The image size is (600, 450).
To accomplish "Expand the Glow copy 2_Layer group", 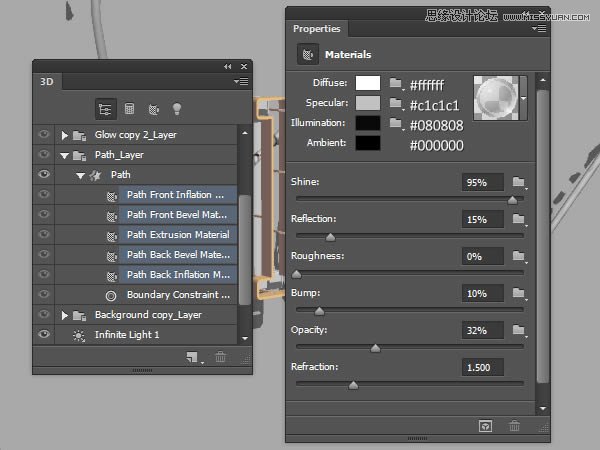I will 65,135.
